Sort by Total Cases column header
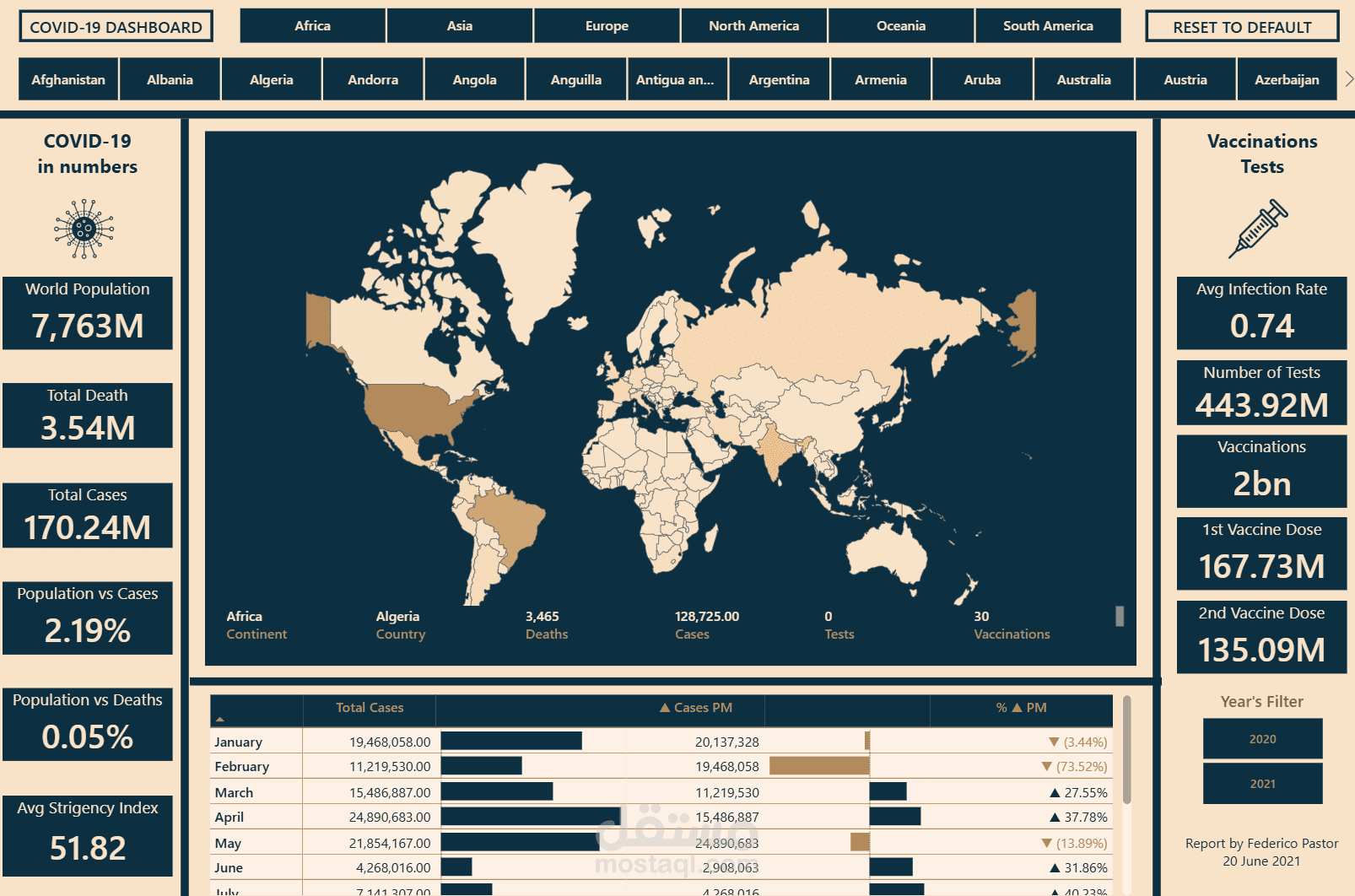Screen dimensions: 1355x896 point(370,708)
